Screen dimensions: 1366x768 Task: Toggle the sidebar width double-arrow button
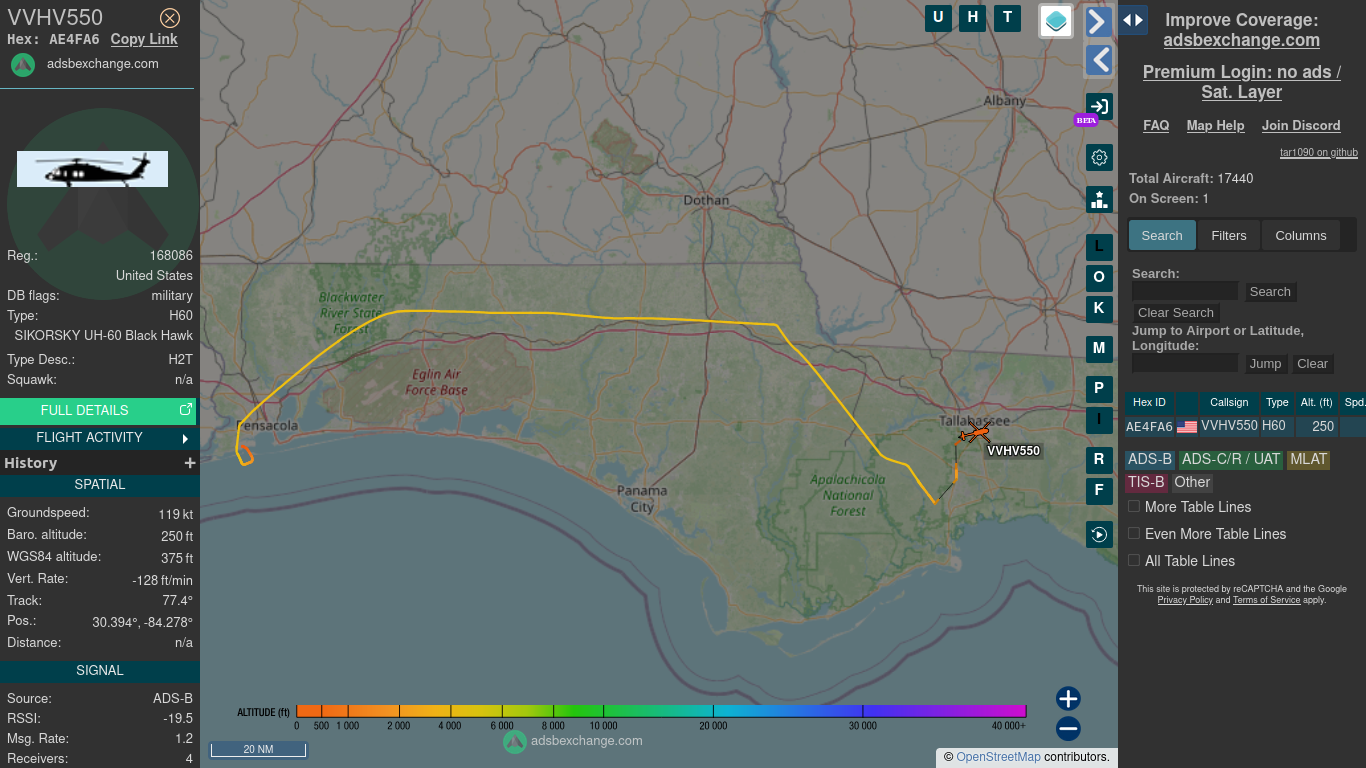(x=1132, y=20)
